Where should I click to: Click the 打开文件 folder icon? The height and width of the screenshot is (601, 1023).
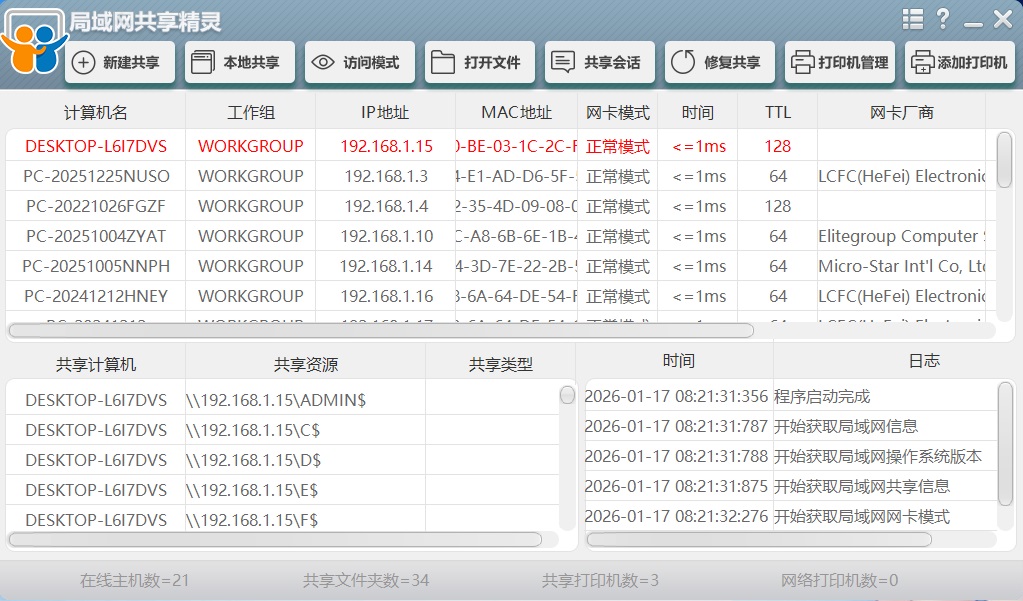point(442,63)
